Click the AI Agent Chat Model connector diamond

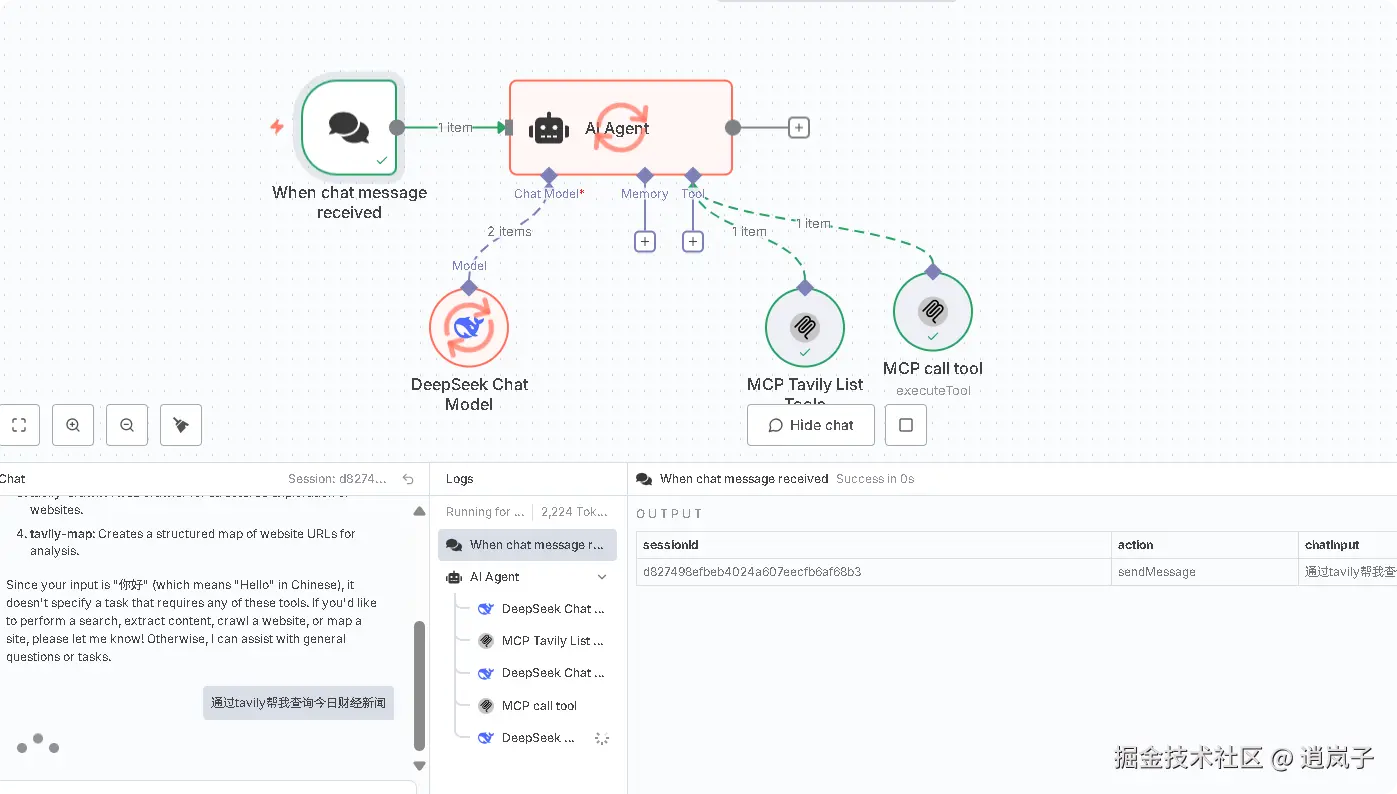pyautogui.click(x=548, y=176)
